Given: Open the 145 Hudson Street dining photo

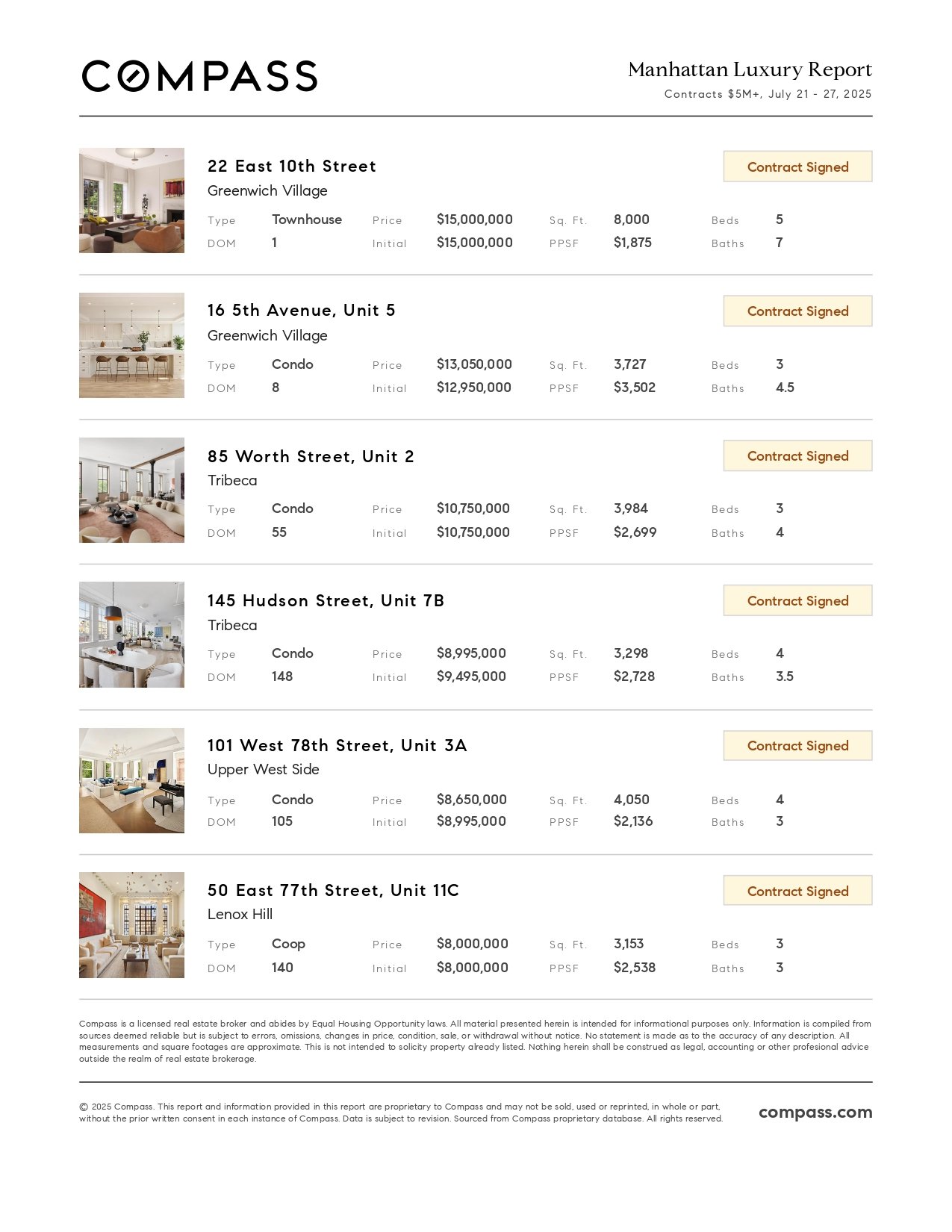Looking at the screenshot, I should coord(131,635).
